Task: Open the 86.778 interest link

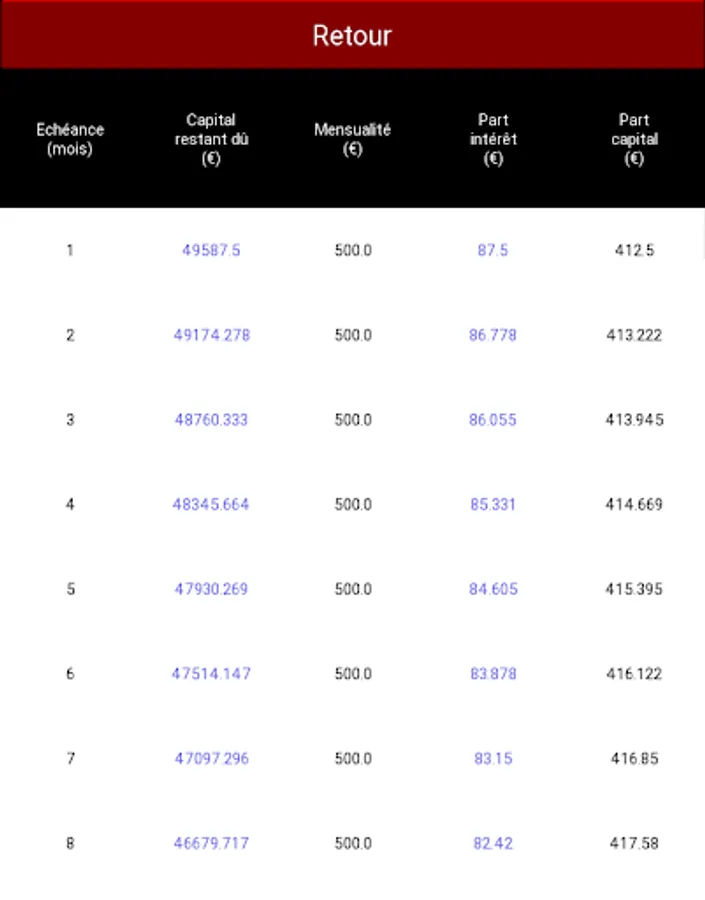Action: point(493,335)
